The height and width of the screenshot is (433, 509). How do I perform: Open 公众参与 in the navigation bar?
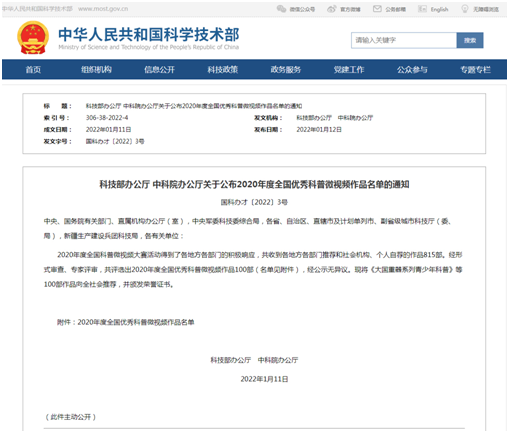click(412, 69)
